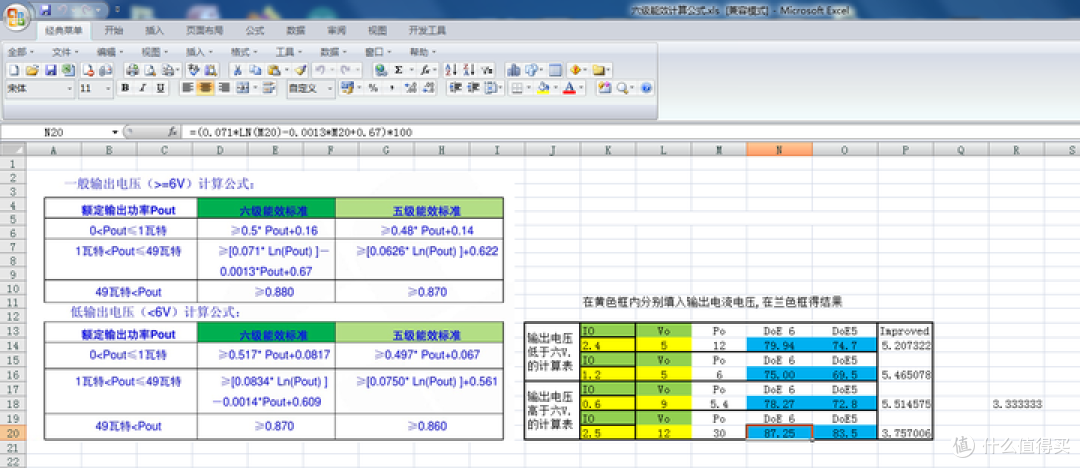
Task: Select the cell showing 3.333333
Action: tap(1017, 404)
